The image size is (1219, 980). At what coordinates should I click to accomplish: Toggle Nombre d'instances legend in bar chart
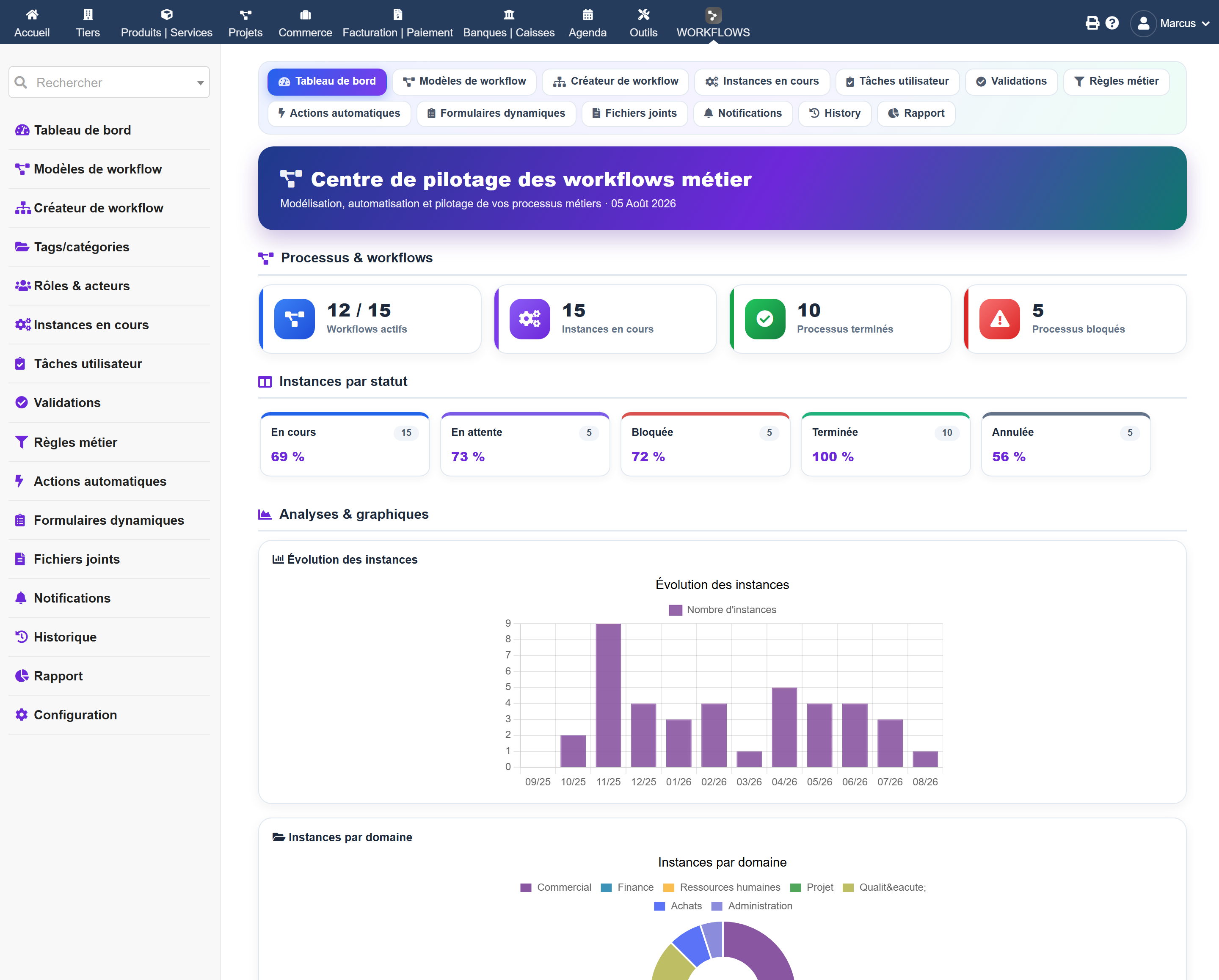tap(722, 610)
